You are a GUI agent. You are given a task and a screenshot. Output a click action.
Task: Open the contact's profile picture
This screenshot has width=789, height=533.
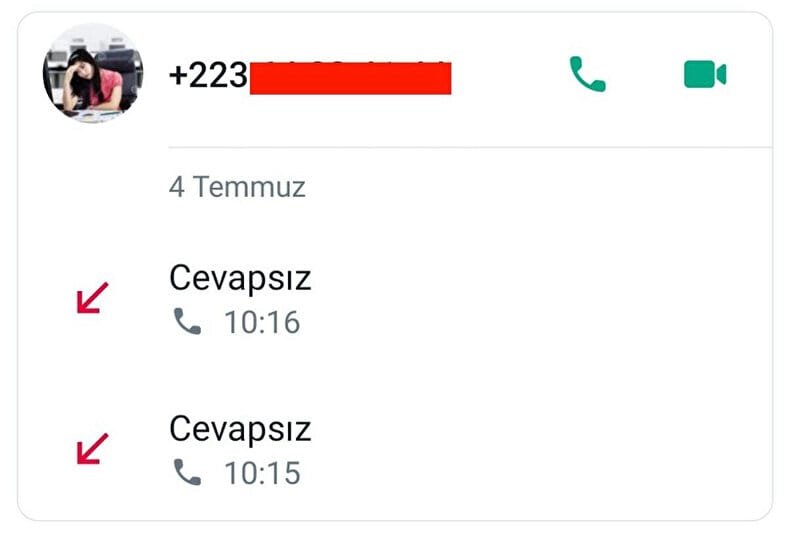click(93, 73)
